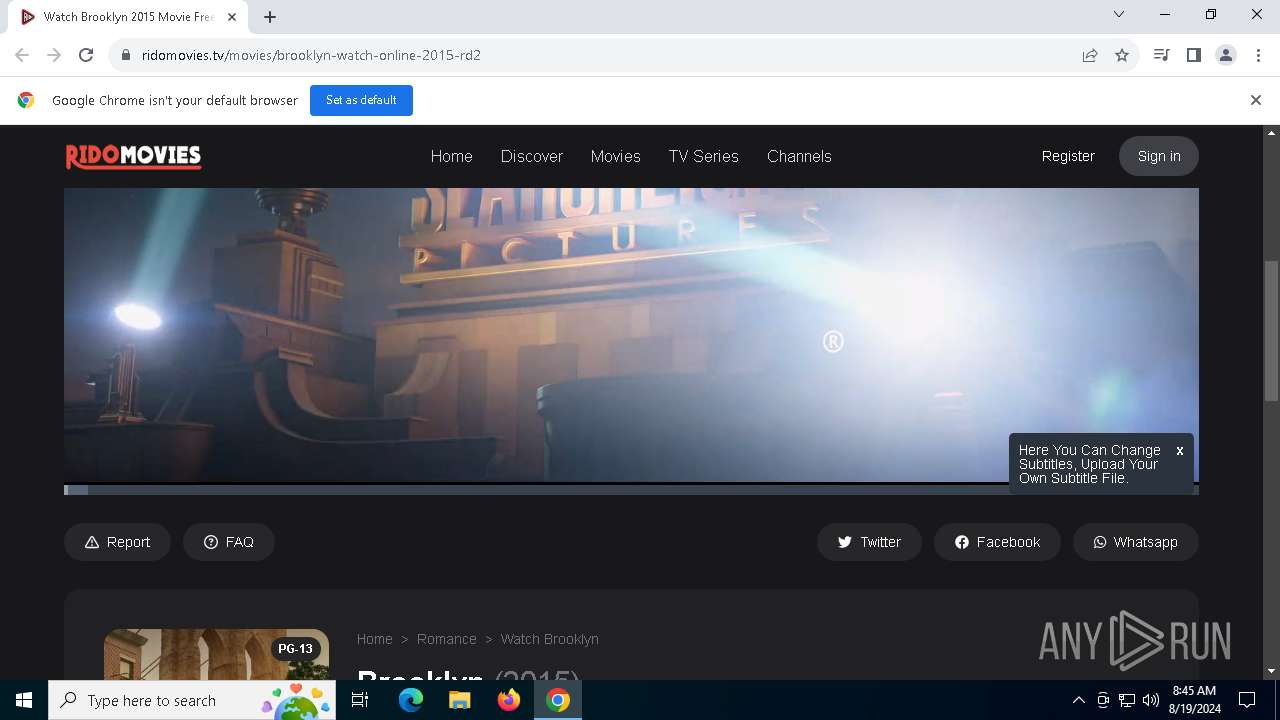Open the network tray icon
Image resolution: width=1280 pixels, height=720 pixels.
click(1127, 700)
